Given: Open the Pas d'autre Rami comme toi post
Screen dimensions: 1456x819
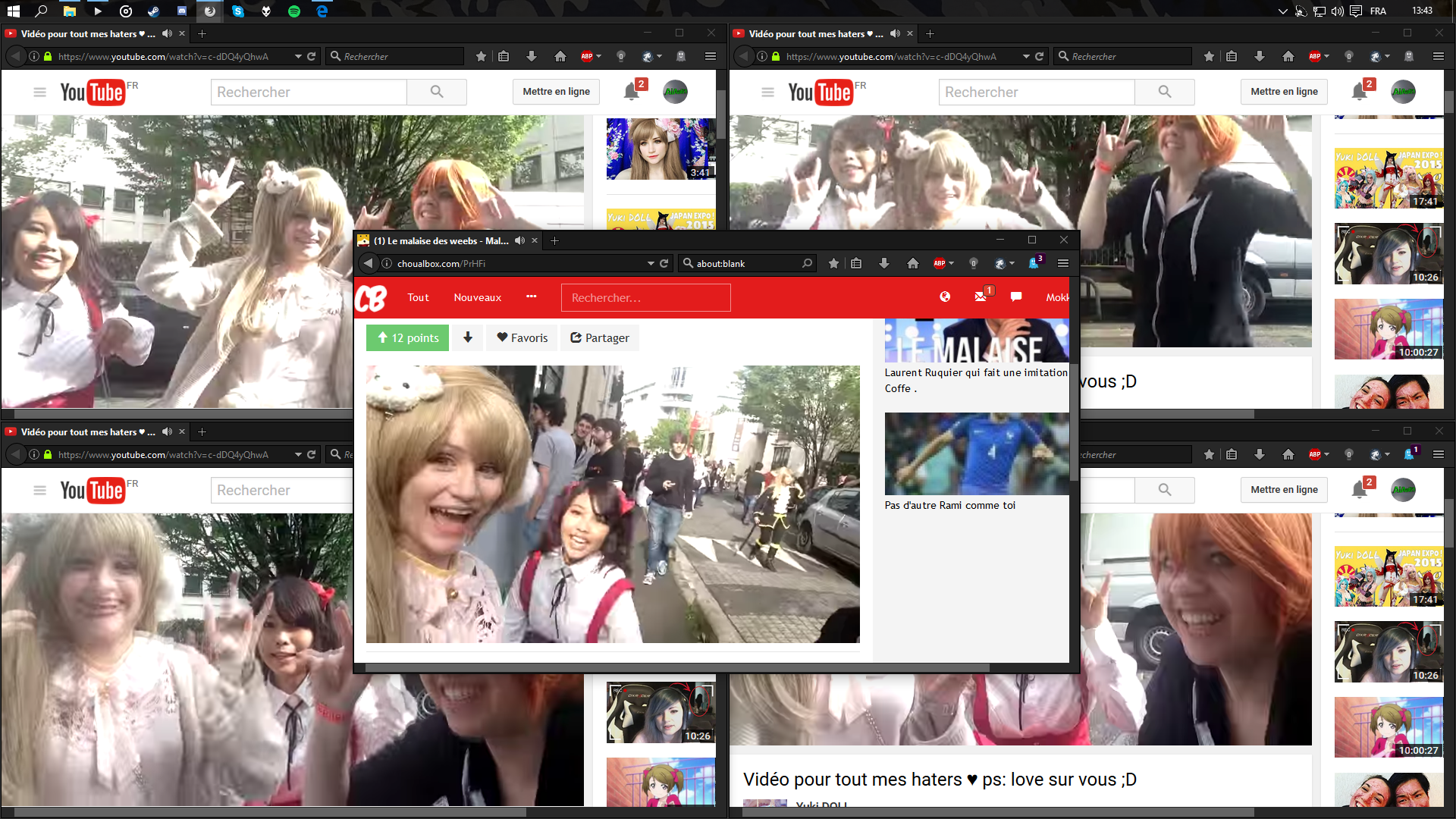Looking at the screenshot, I should pos(949,505).
